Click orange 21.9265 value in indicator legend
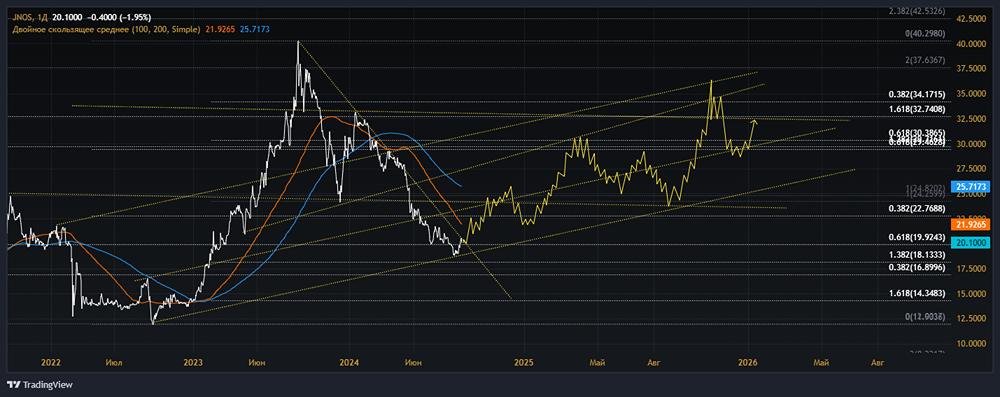This screenshot has height=397, width=1000. 220,29
